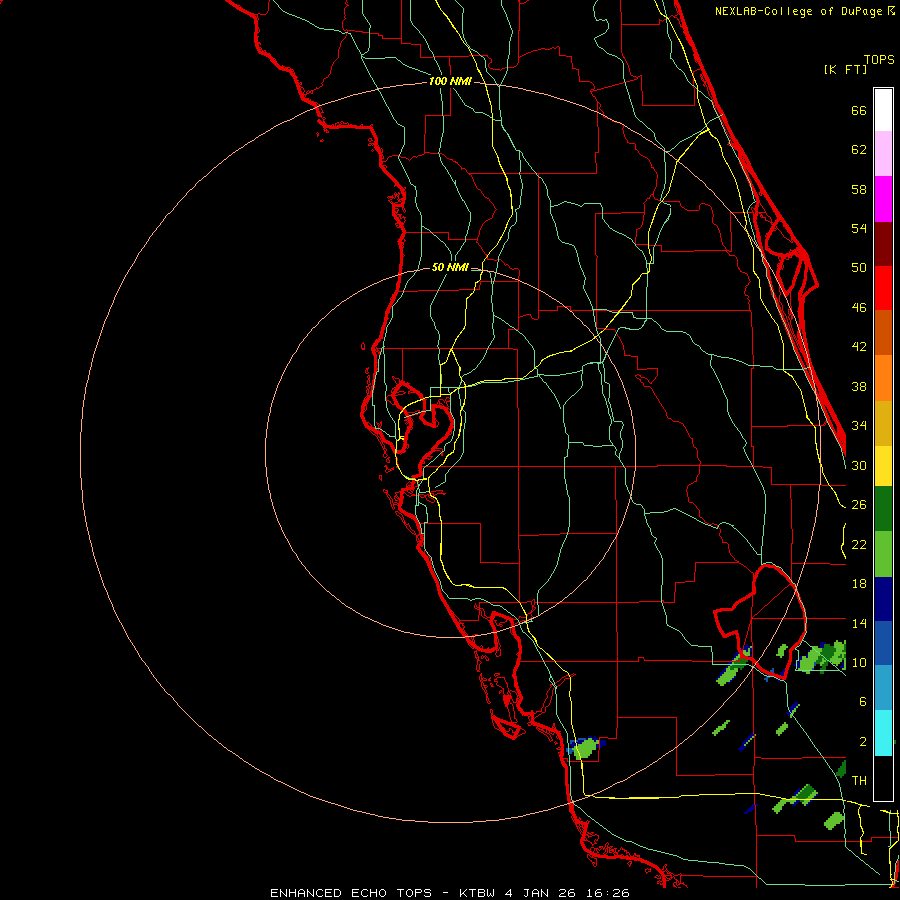This screenshot has width=900, height=900.
Task: Click the TH legend label
Action: [859, 781]
